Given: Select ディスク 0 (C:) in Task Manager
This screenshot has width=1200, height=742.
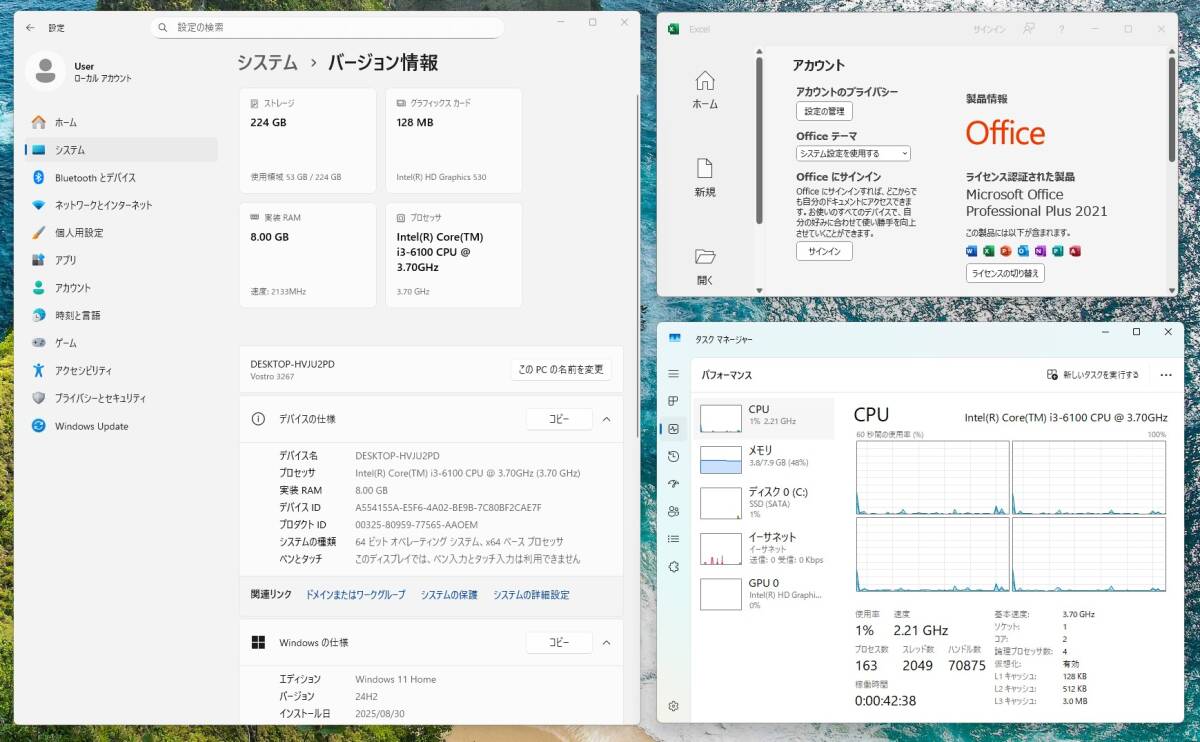Looking at the screenshot, I should point(764,503).
